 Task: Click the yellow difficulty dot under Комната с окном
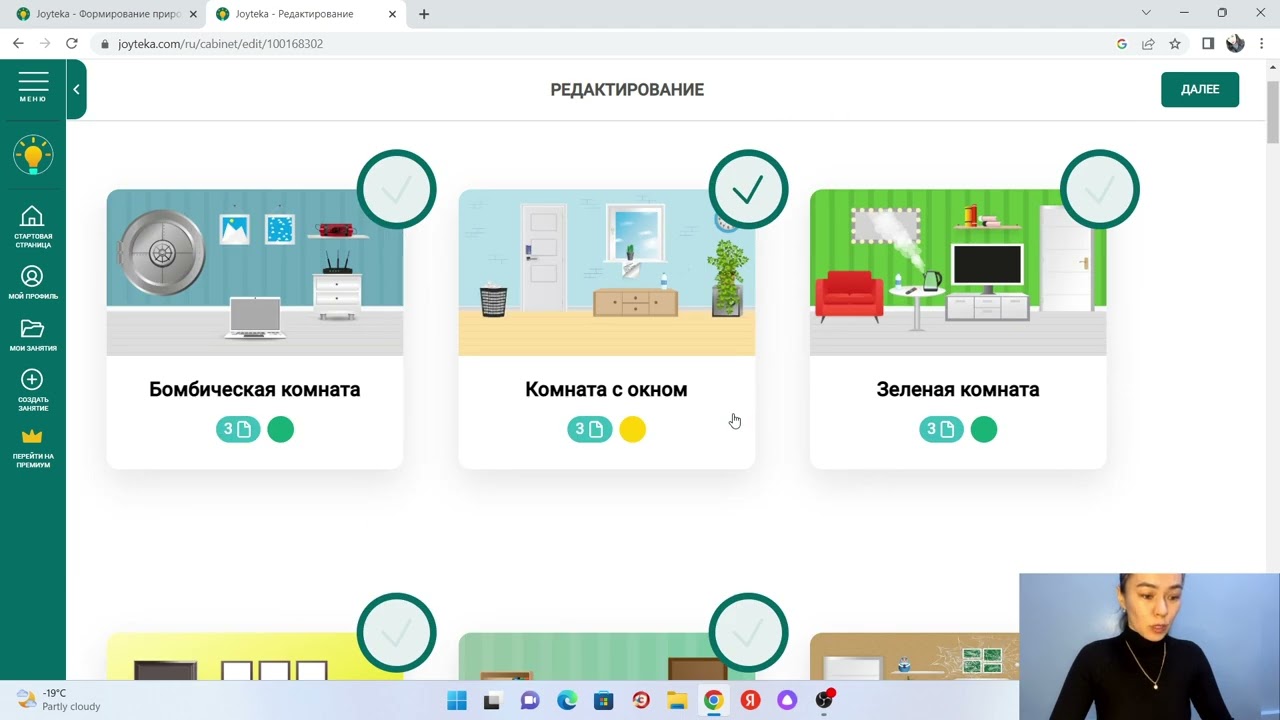tap(633, 429)
